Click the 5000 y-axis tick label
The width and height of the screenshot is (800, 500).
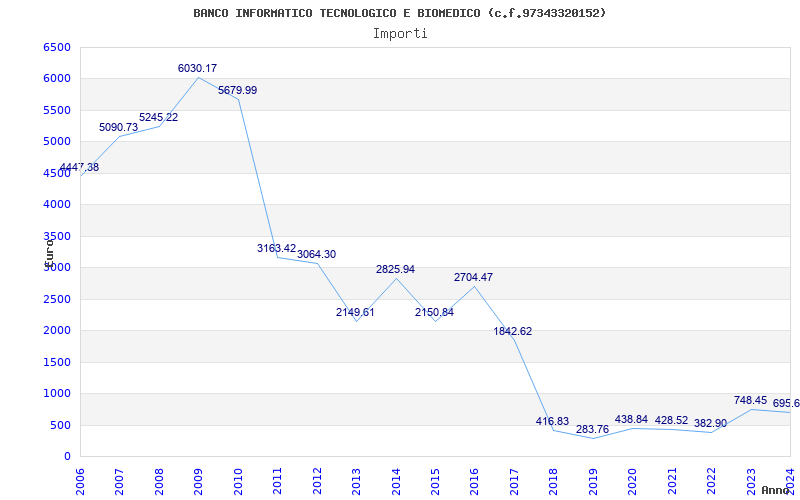coord(57,141)
